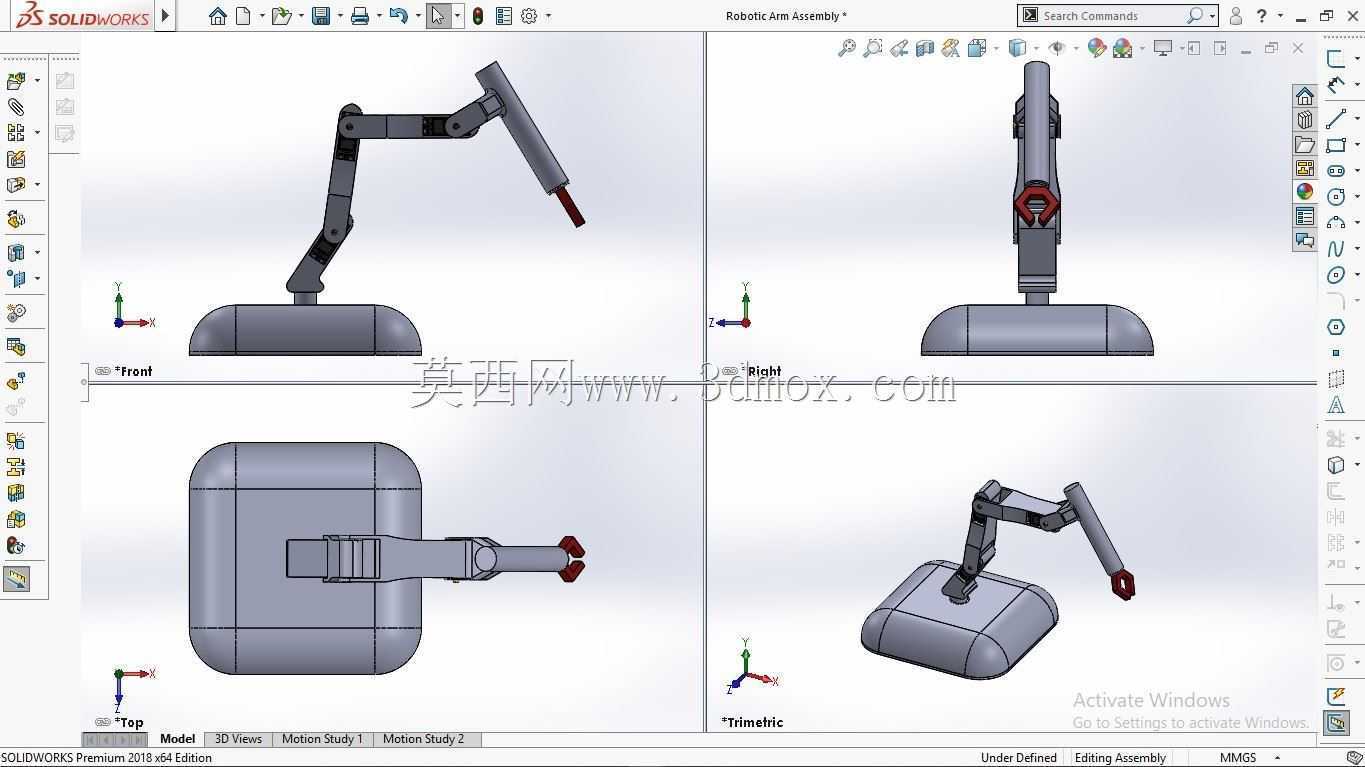Click the Linear Component Pattern icon
Screen dimensions: 1365x767
16,132
